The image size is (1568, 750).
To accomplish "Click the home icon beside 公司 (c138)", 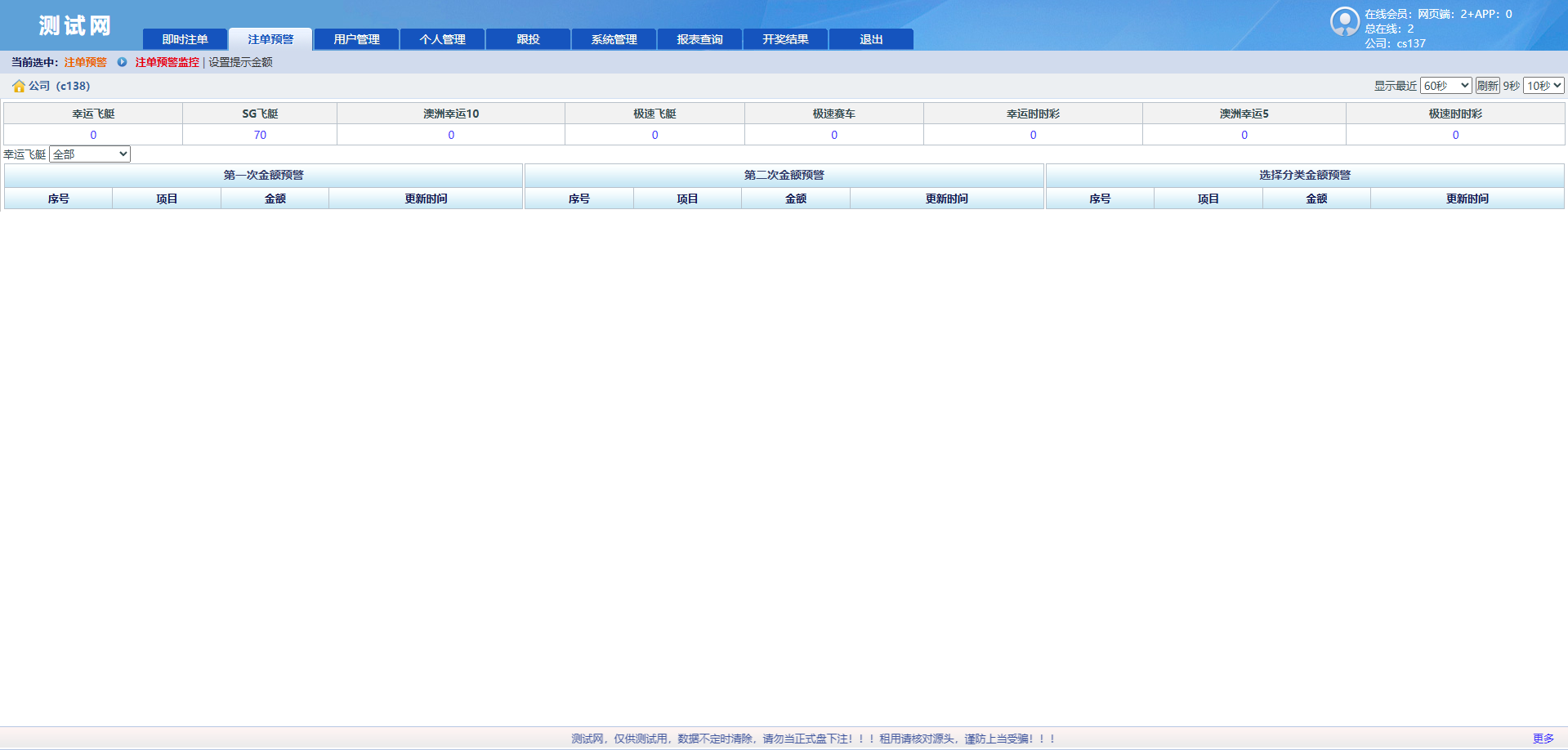I will coord(18,86).
